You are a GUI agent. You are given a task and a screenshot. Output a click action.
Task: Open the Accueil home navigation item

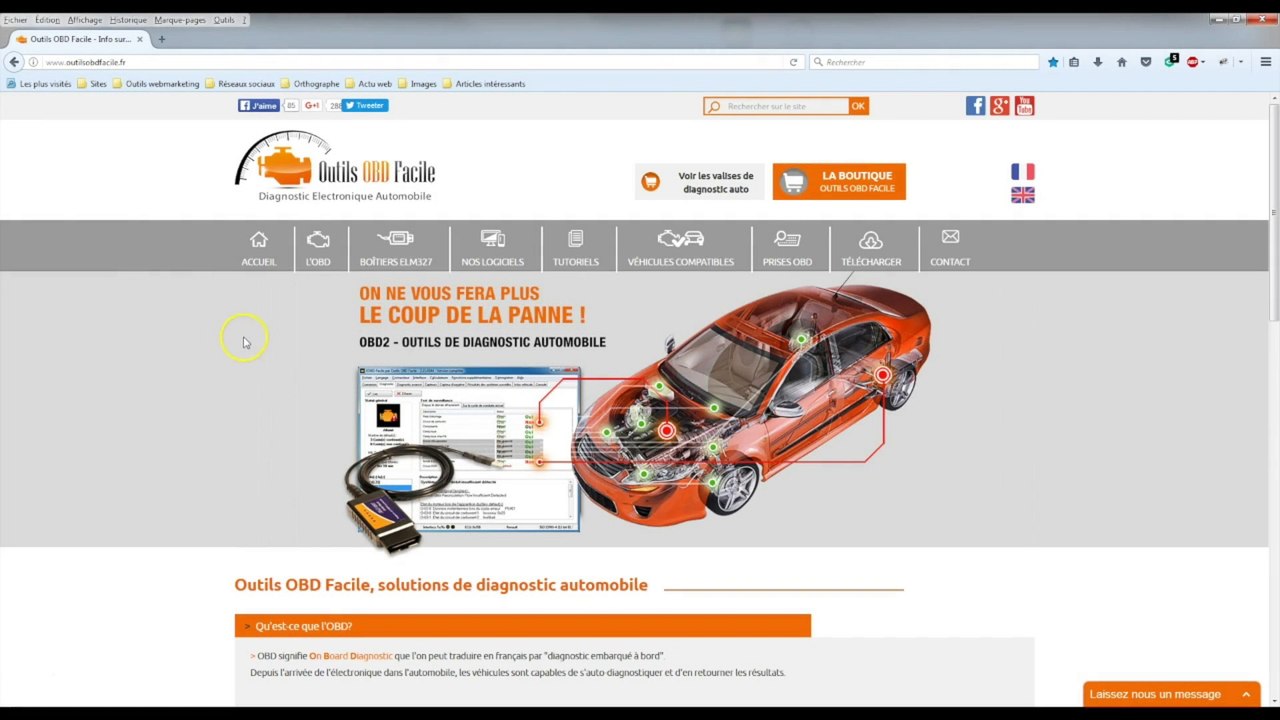[x=258, y=248]
